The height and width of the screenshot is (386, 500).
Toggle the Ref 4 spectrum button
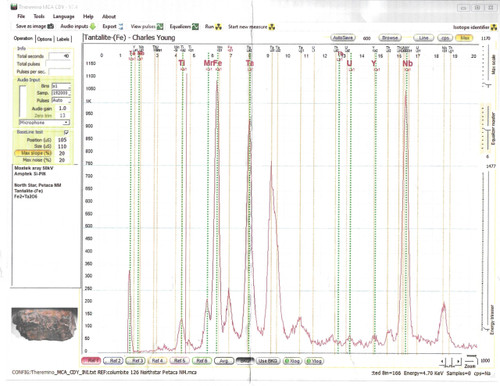pyautogui.click(x=158, y=361)
